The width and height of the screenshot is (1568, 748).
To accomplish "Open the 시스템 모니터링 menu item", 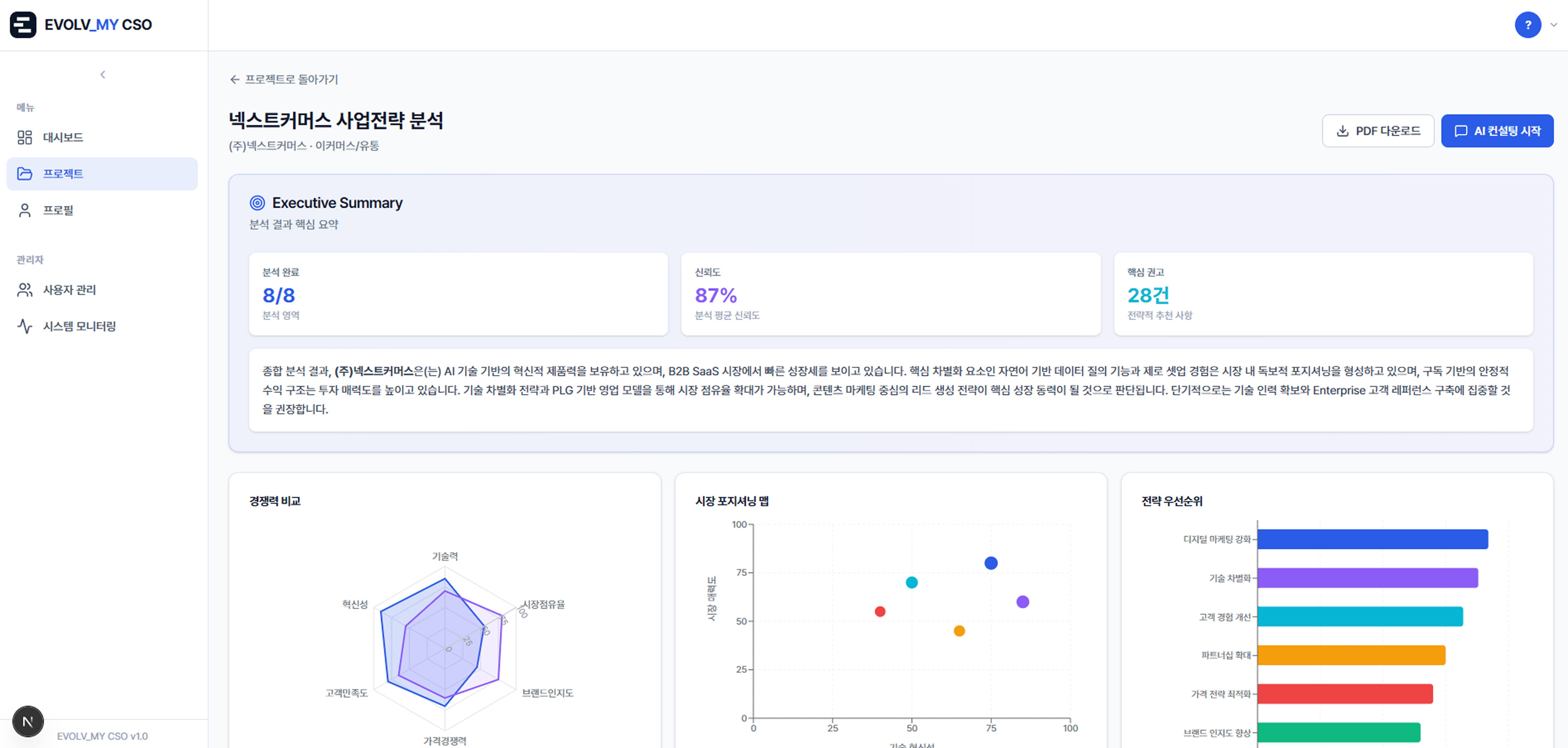I will point(79,326).
